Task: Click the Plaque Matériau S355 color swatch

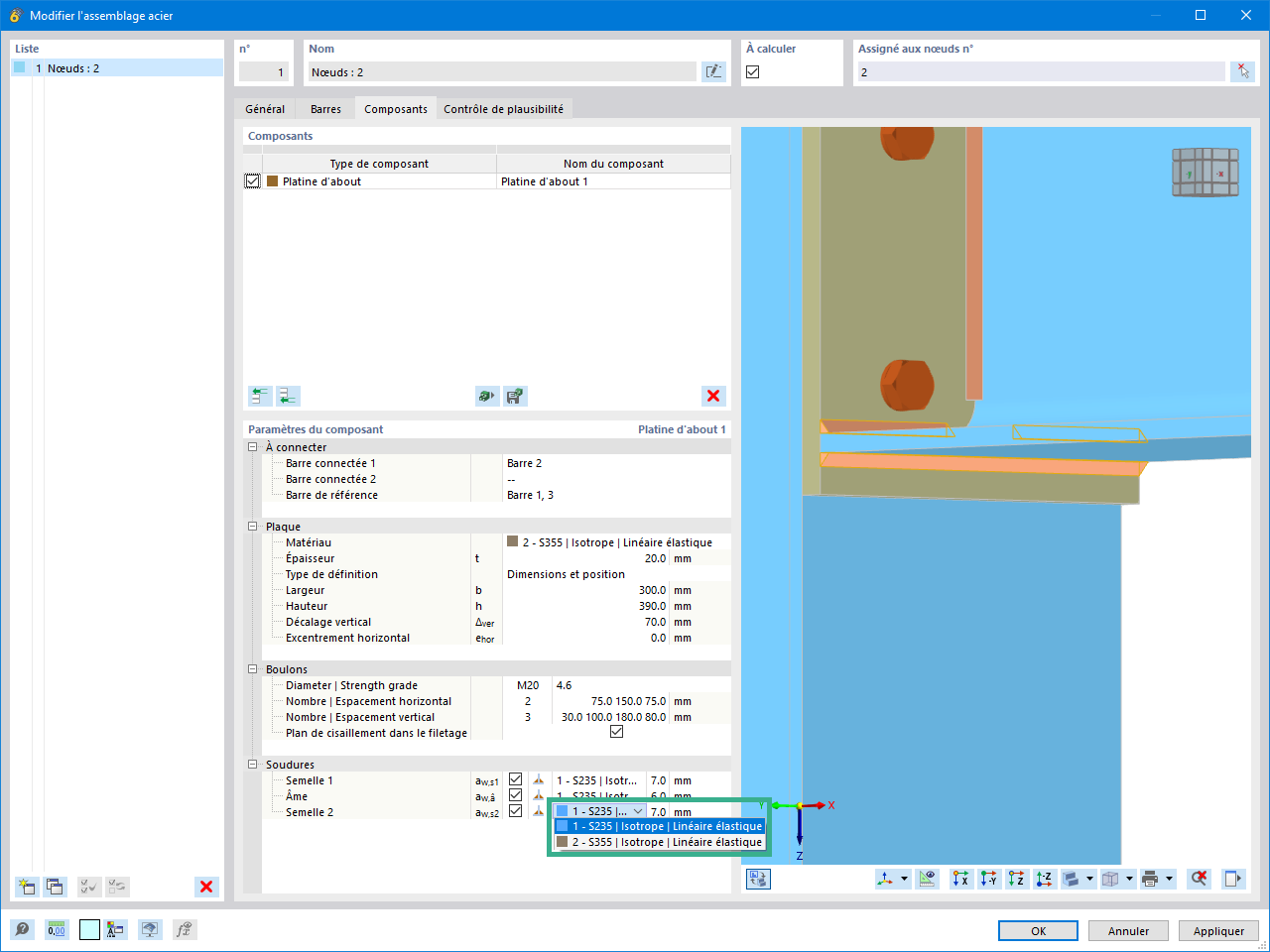Action: click(x=512, y=541)
